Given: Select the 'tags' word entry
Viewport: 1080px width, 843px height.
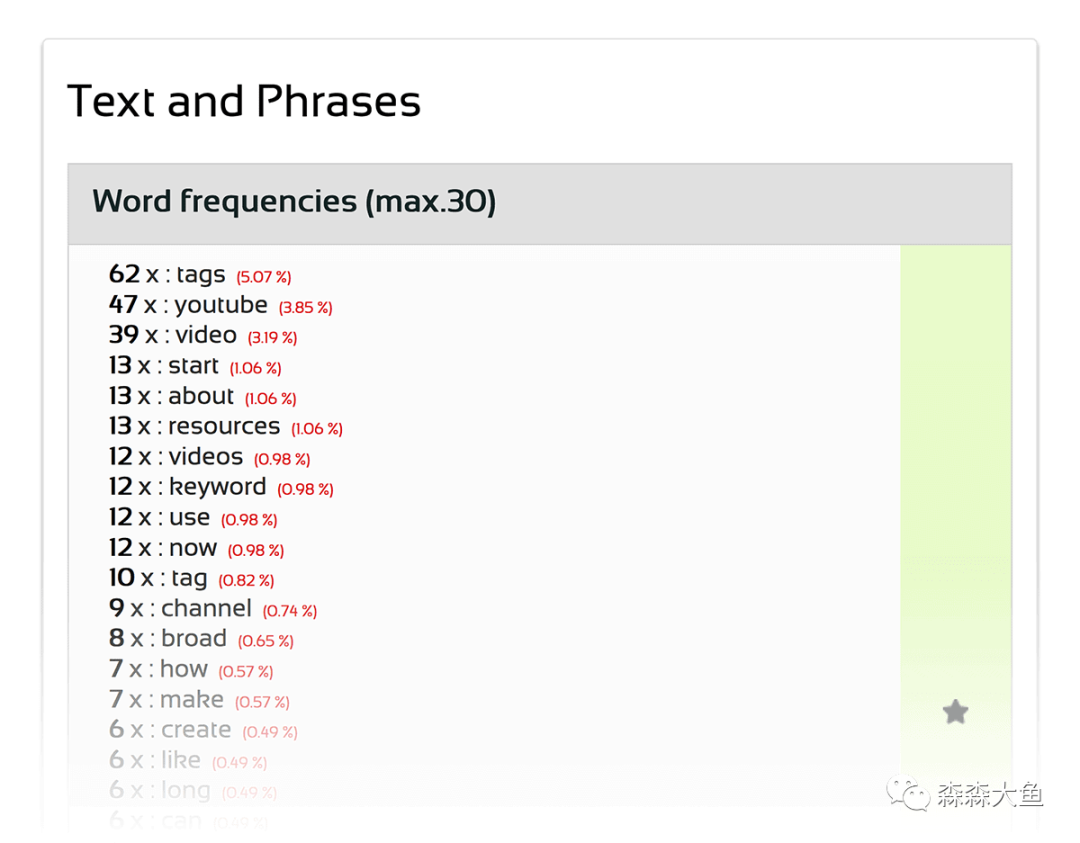Looking at the screenshot, I should point(200,274).
